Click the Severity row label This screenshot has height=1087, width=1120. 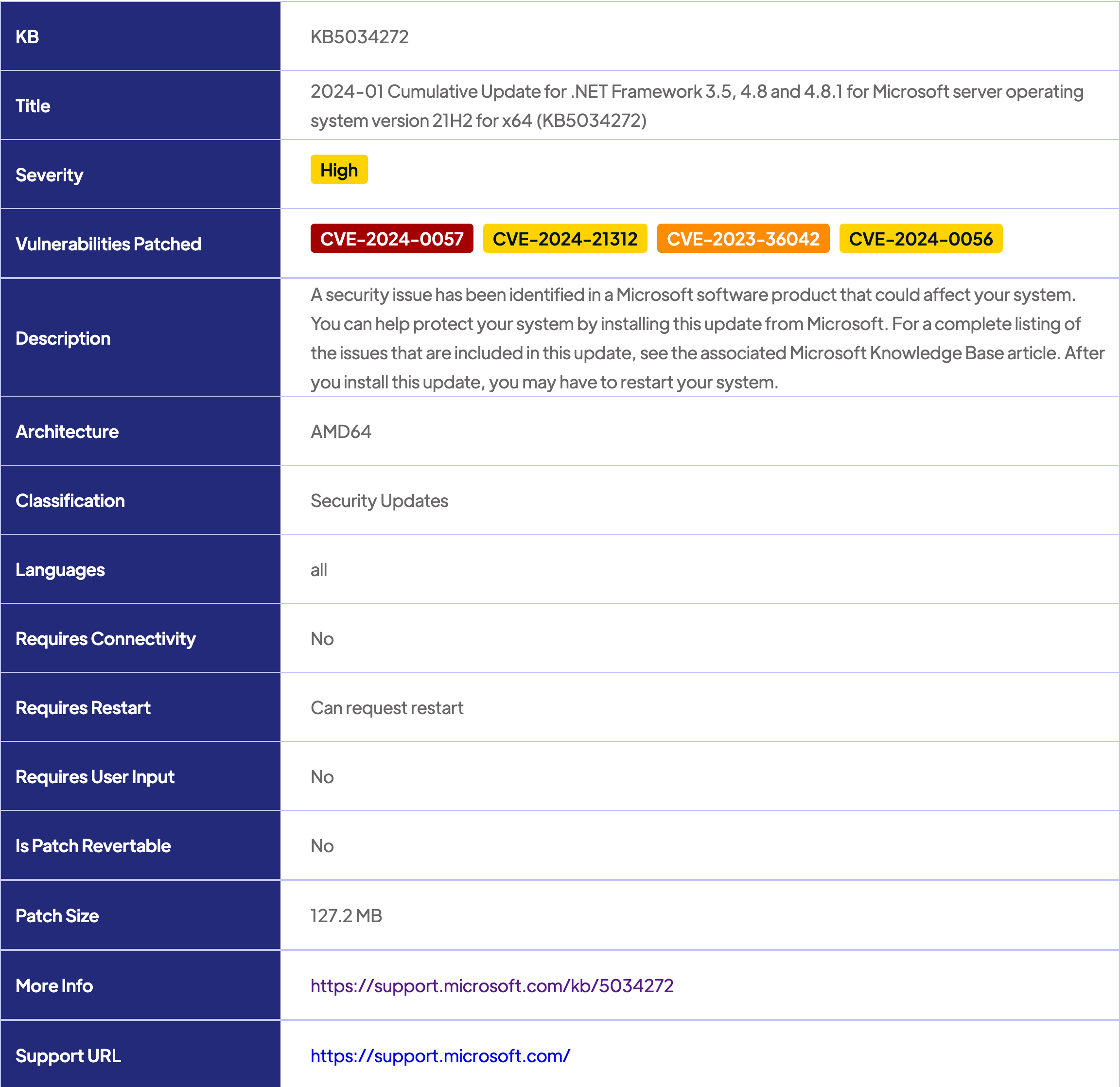click(49, 175)
